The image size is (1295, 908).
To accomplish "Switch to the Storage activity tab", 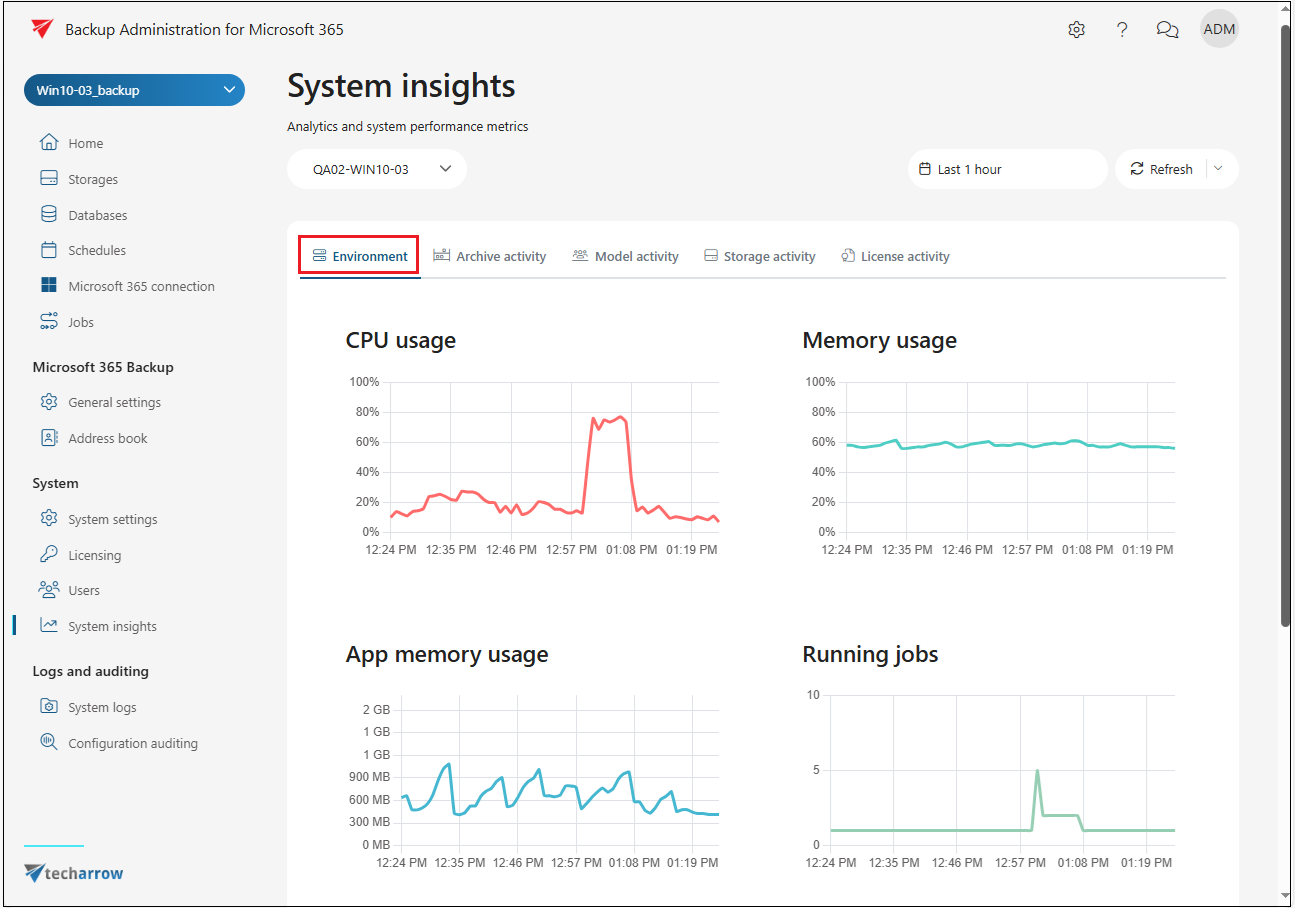I will click(759, 257).
